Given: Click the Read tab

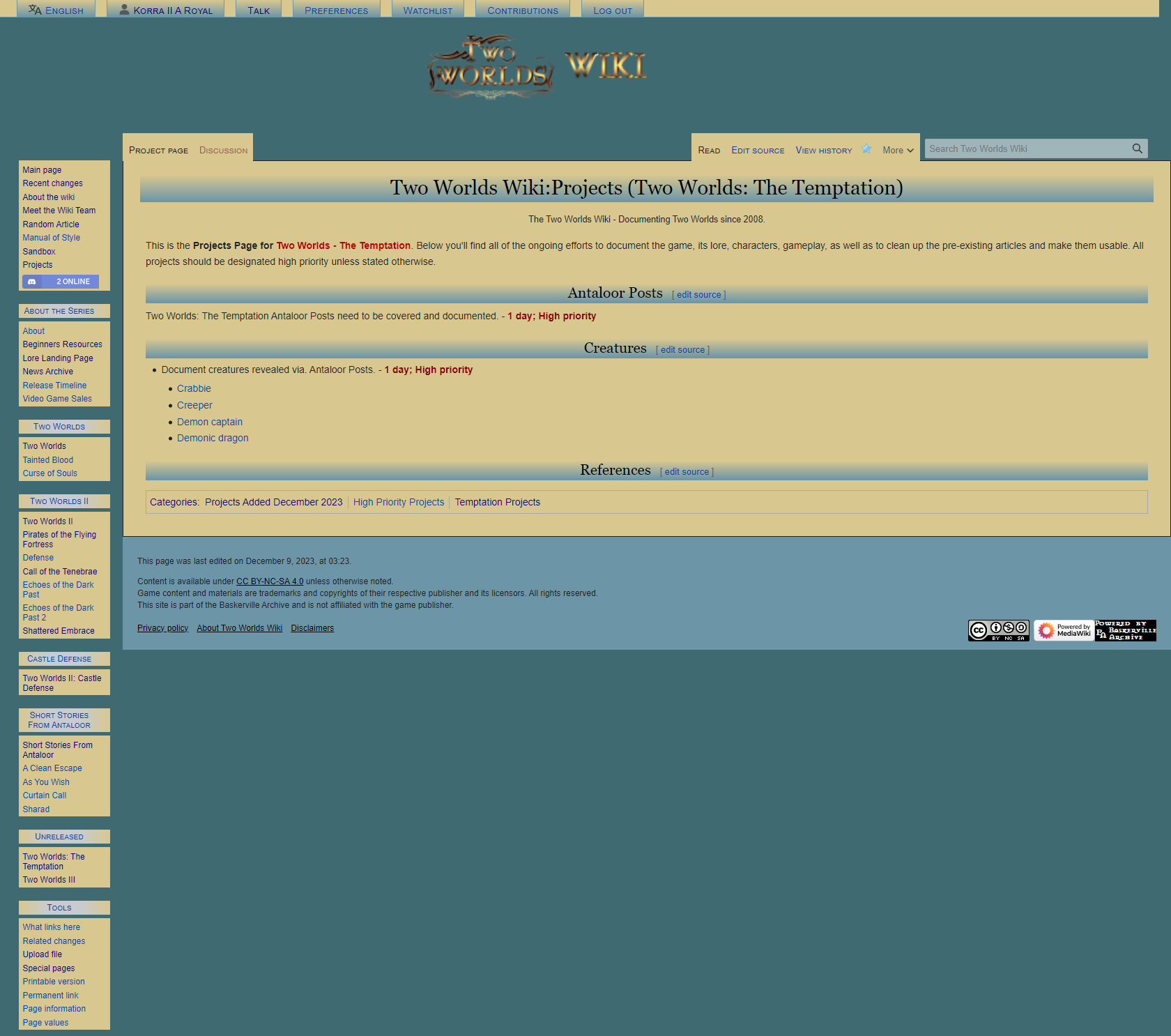Looking at the screenshot, I should point(709,150).
